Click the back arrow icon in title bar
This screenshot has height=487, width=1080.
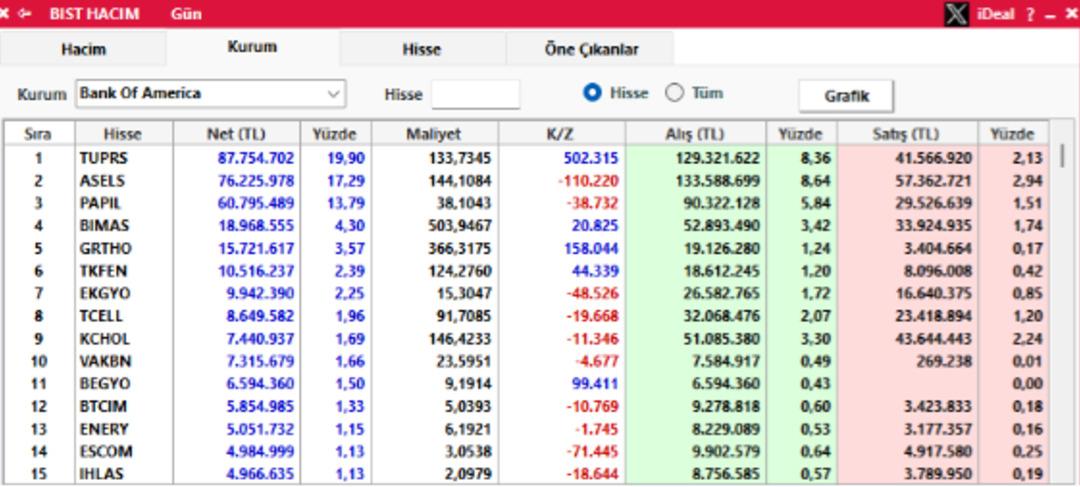(x=25, y=14)
